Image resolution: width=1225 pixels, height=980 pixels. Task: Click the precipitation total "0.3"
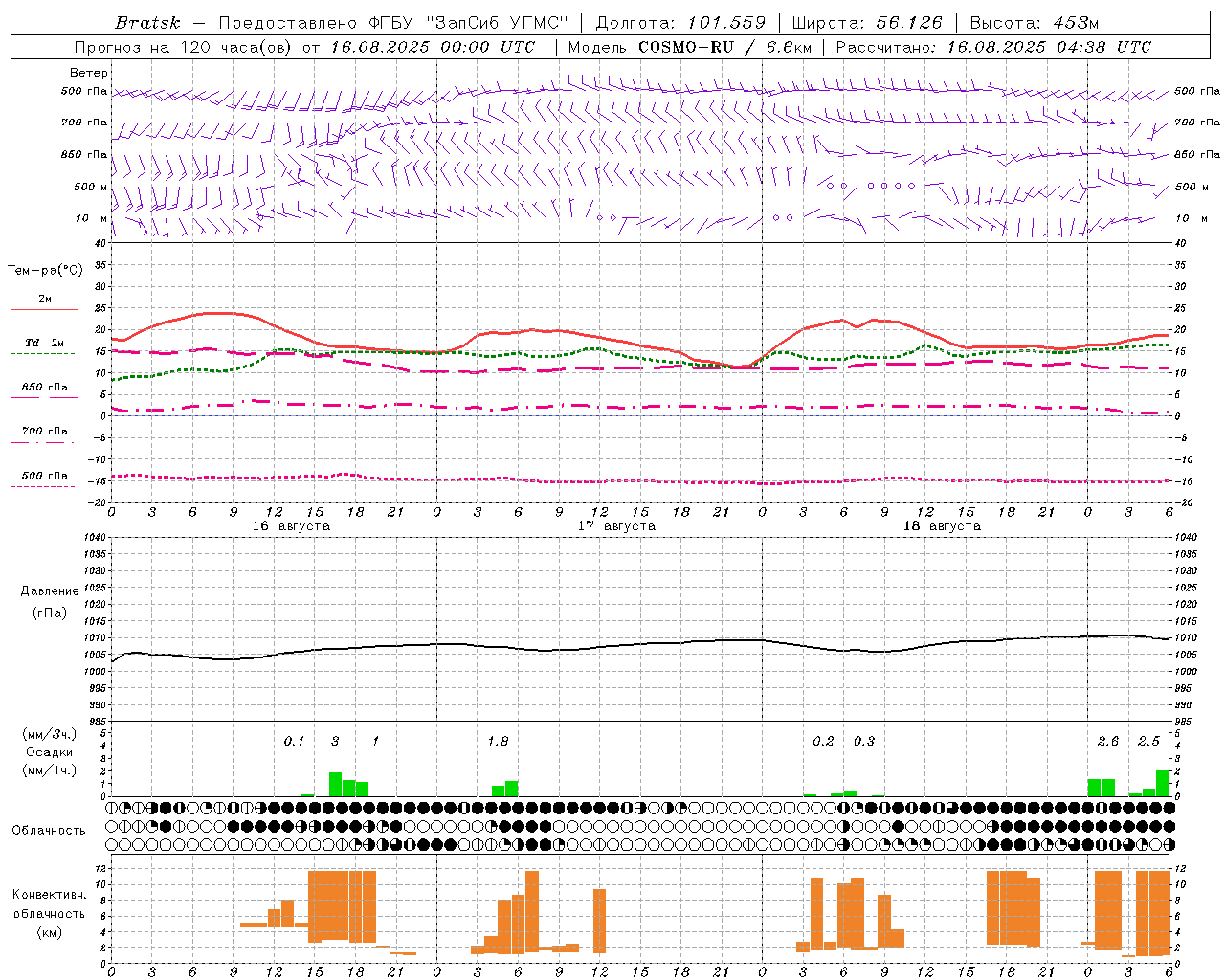pos(864,742)
